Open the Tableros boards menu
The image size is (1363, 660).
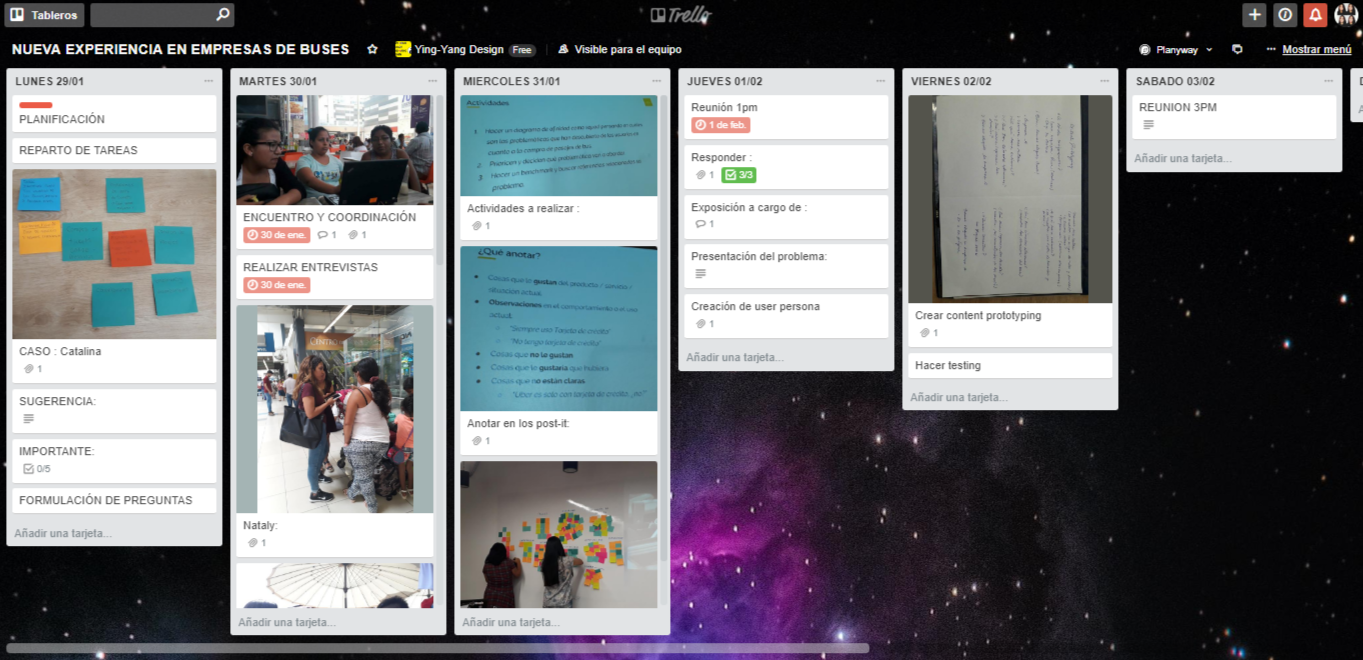tap(44, 15)
